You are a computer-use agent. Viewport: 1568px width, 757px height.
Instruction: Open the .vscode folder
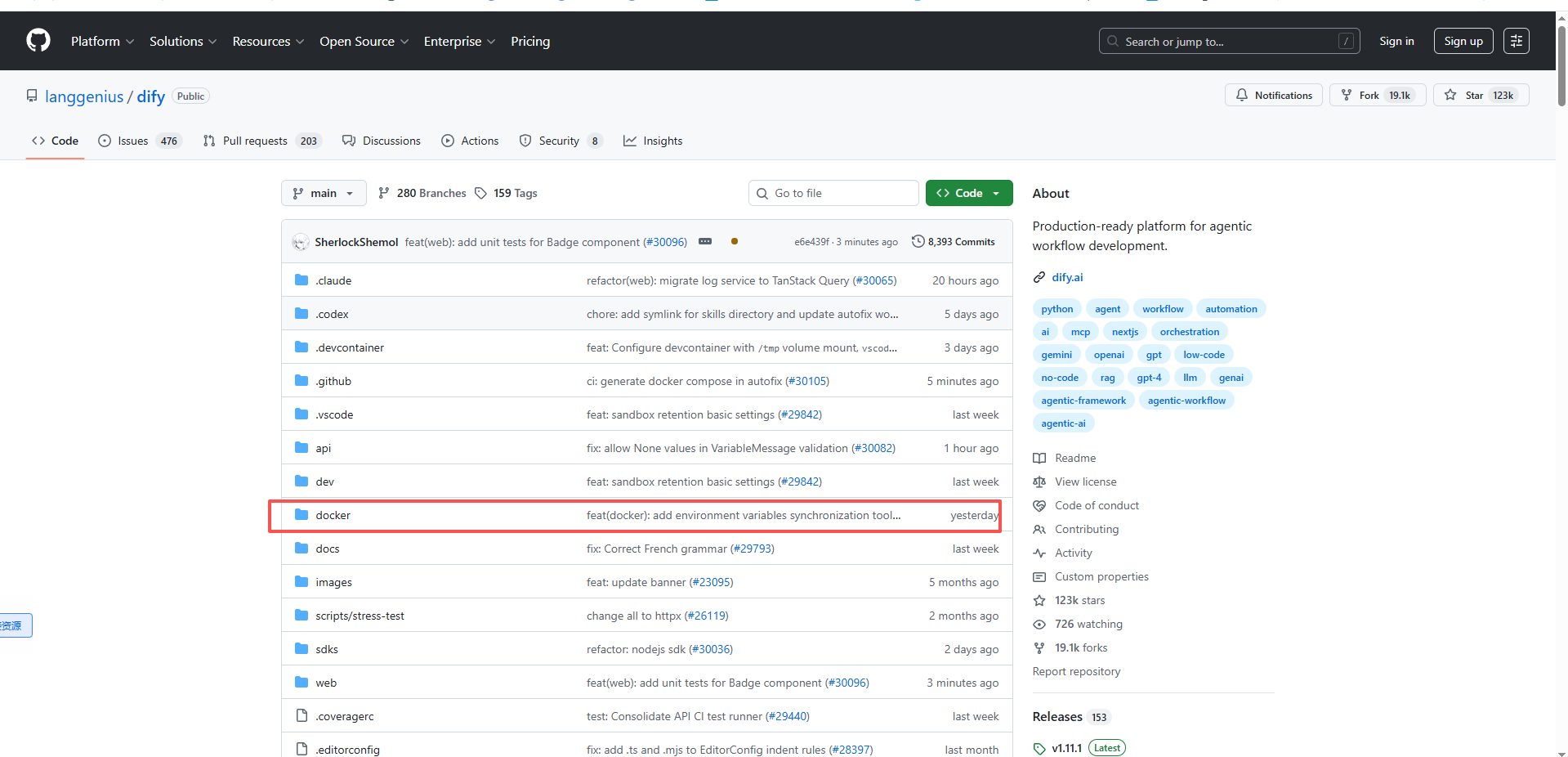click(x=334, y=414)
